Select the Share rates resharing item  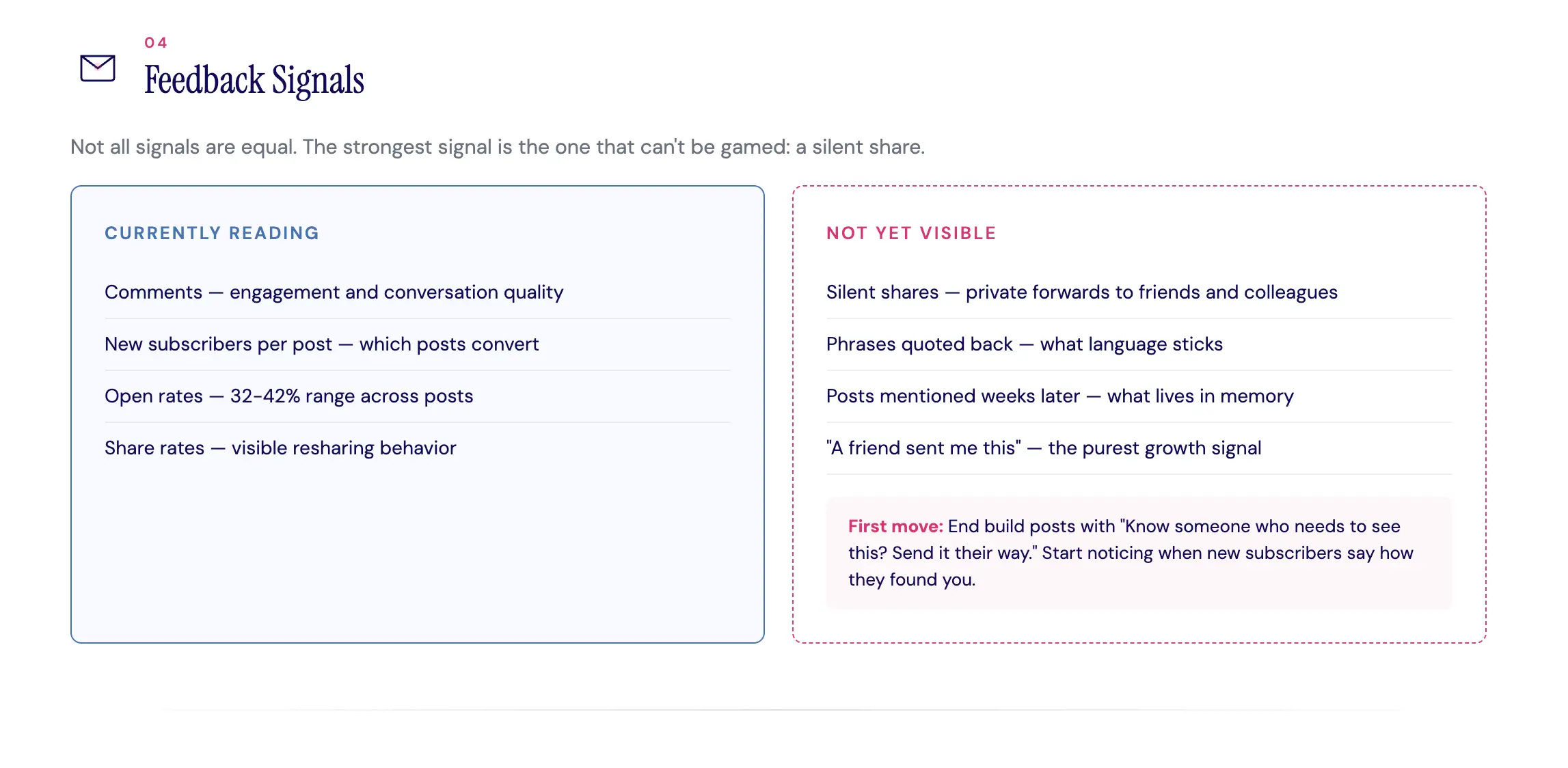pyautogui.click(x=417, y=448)
